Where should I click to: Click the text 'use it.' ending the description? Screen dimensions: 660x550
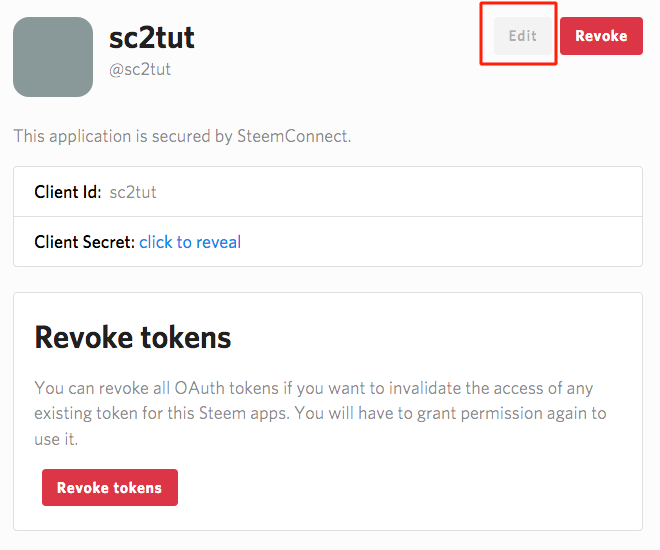point(56,439)
